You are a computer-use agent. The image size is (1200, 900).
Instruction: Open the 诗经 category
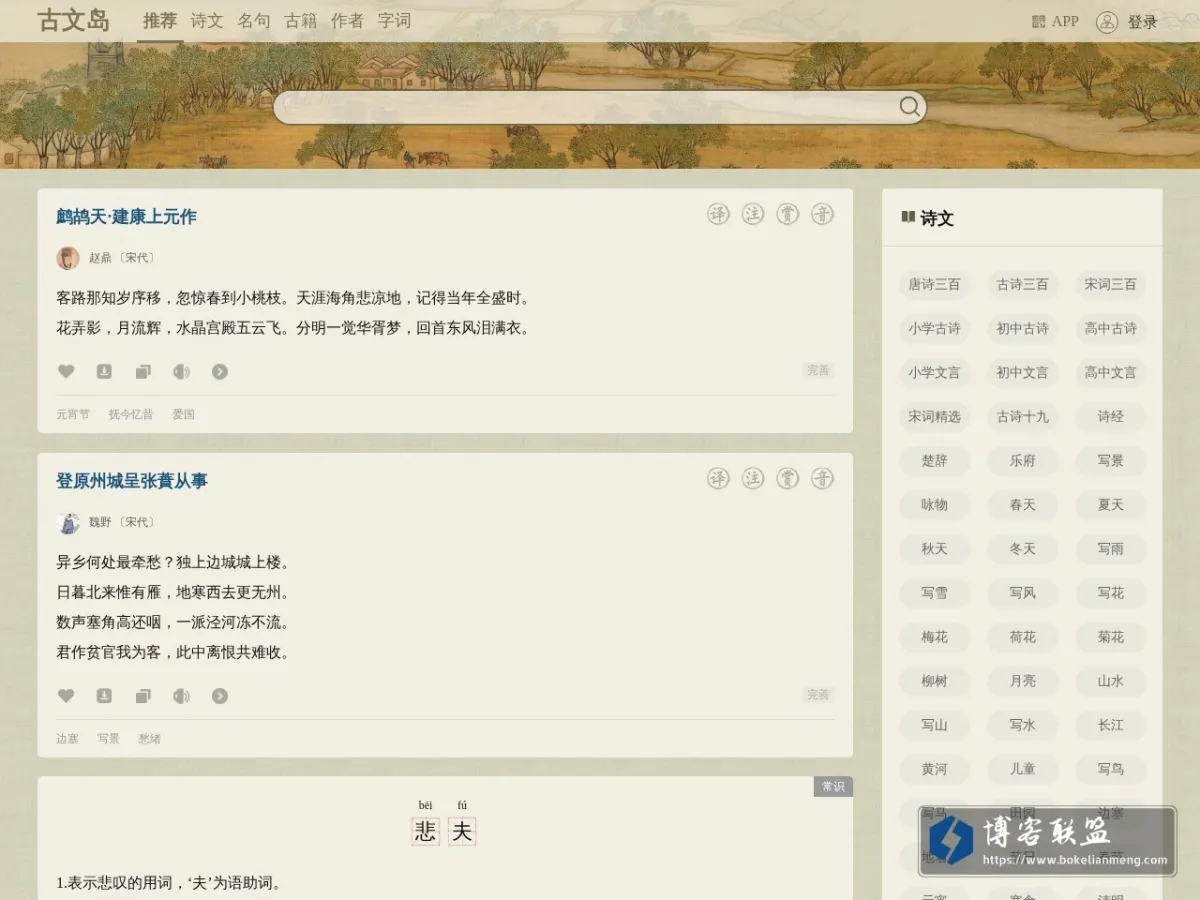tap(1110, 416)
